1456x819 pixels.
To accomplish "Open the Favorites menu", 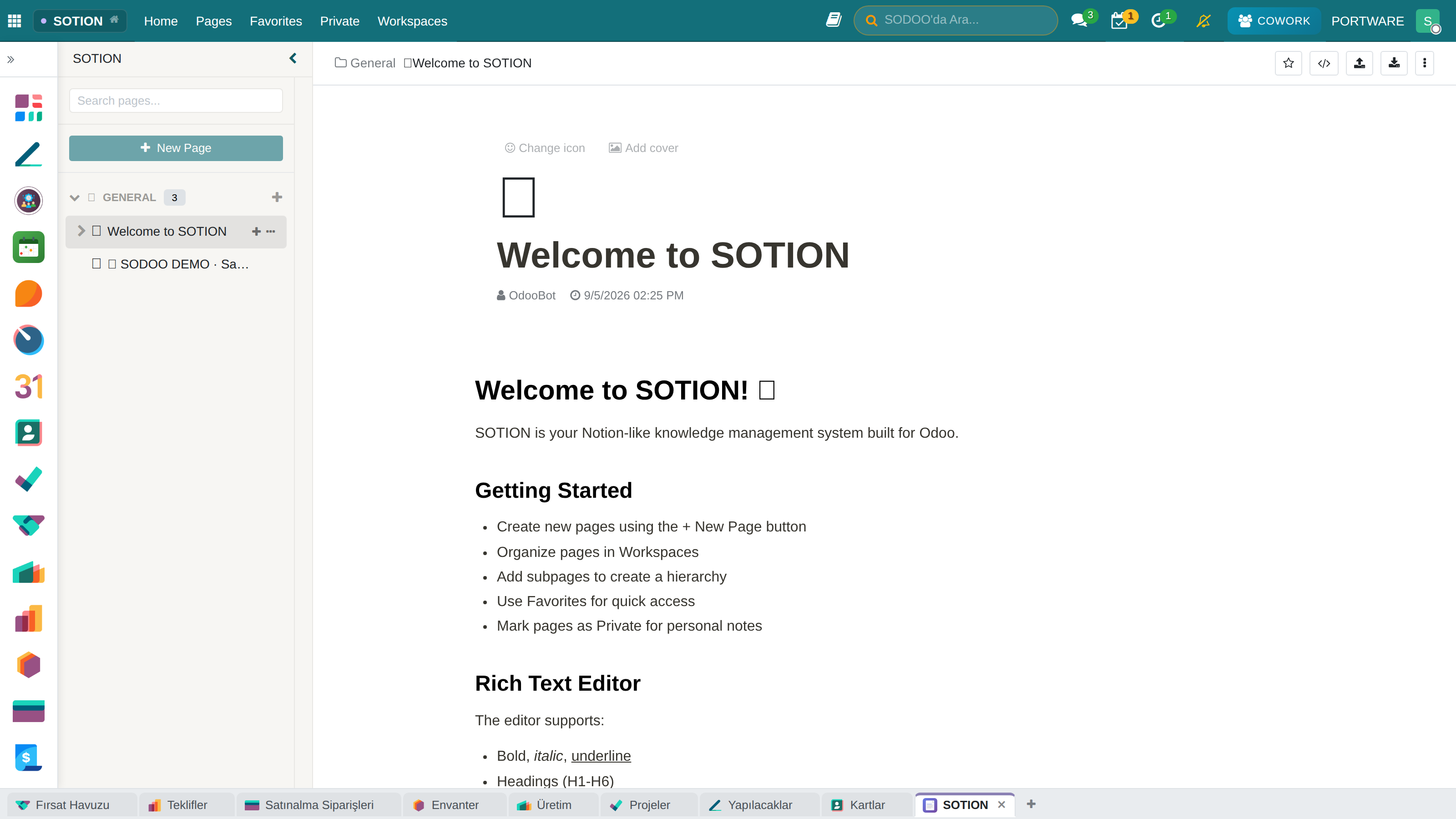I will click(276, 21).
